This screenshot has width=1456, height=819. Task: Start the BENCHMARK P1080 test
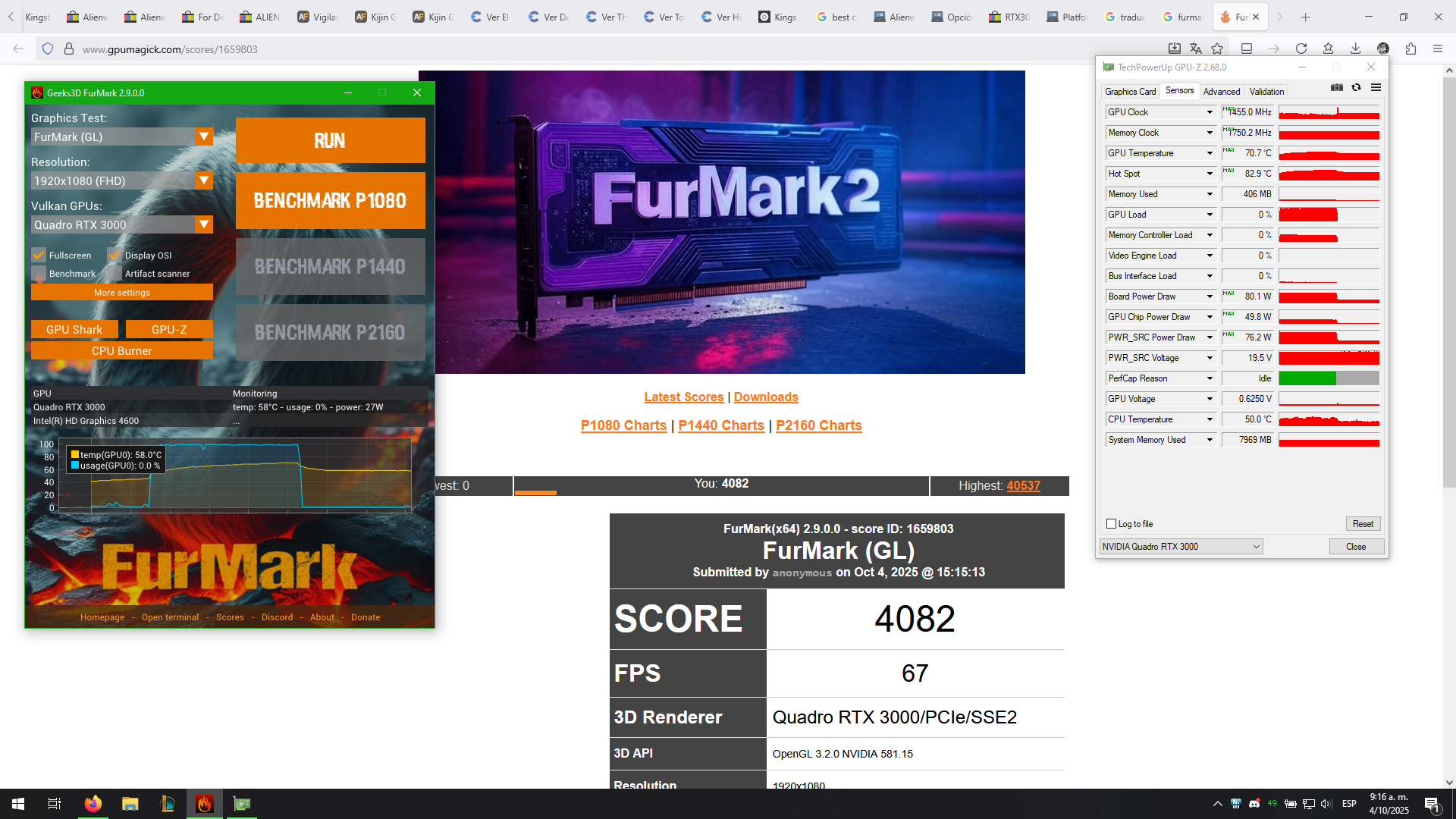click(330, 200)
